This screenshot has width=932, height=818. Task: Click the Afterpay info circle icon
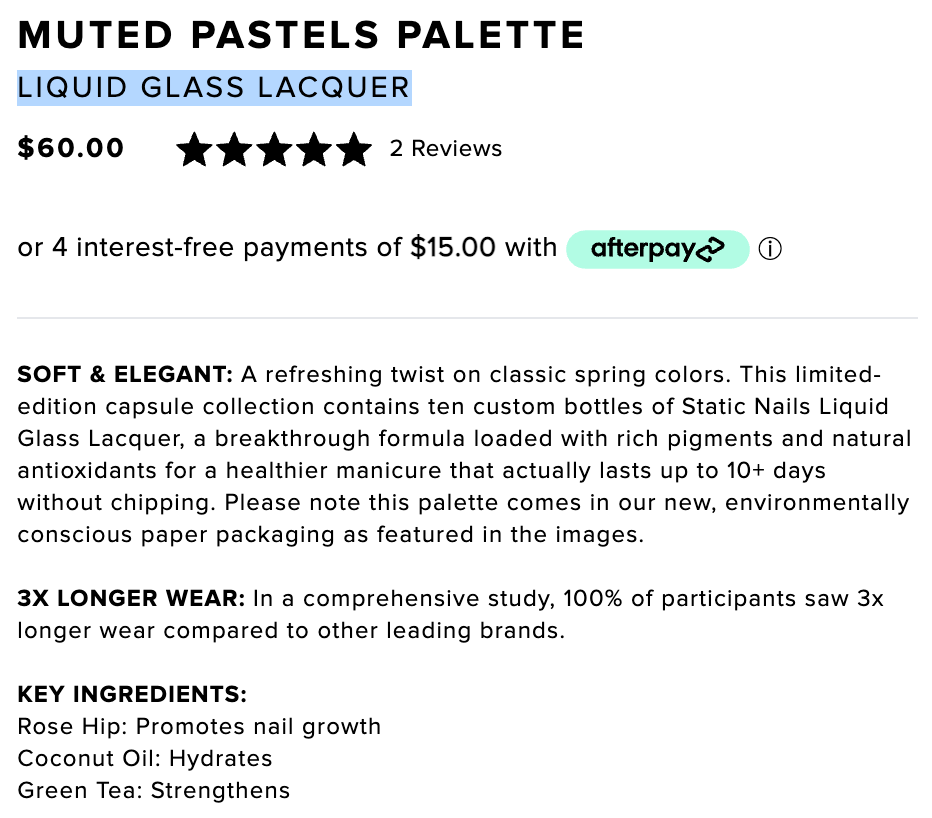(x=770, y=248)
